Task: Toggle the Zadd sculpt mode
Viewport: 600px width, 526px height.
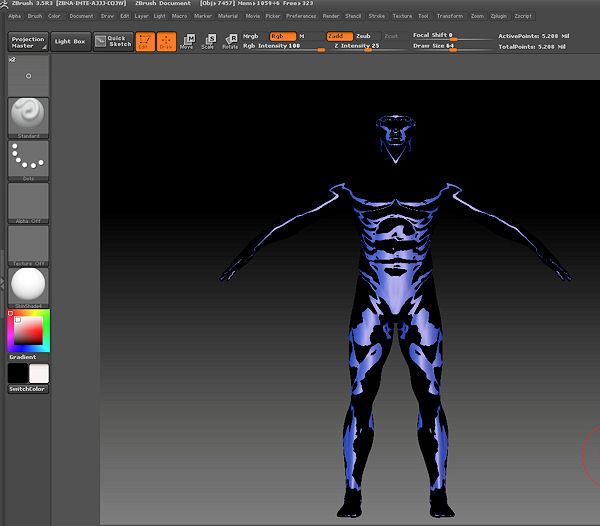Action: [x=339, y=36]
